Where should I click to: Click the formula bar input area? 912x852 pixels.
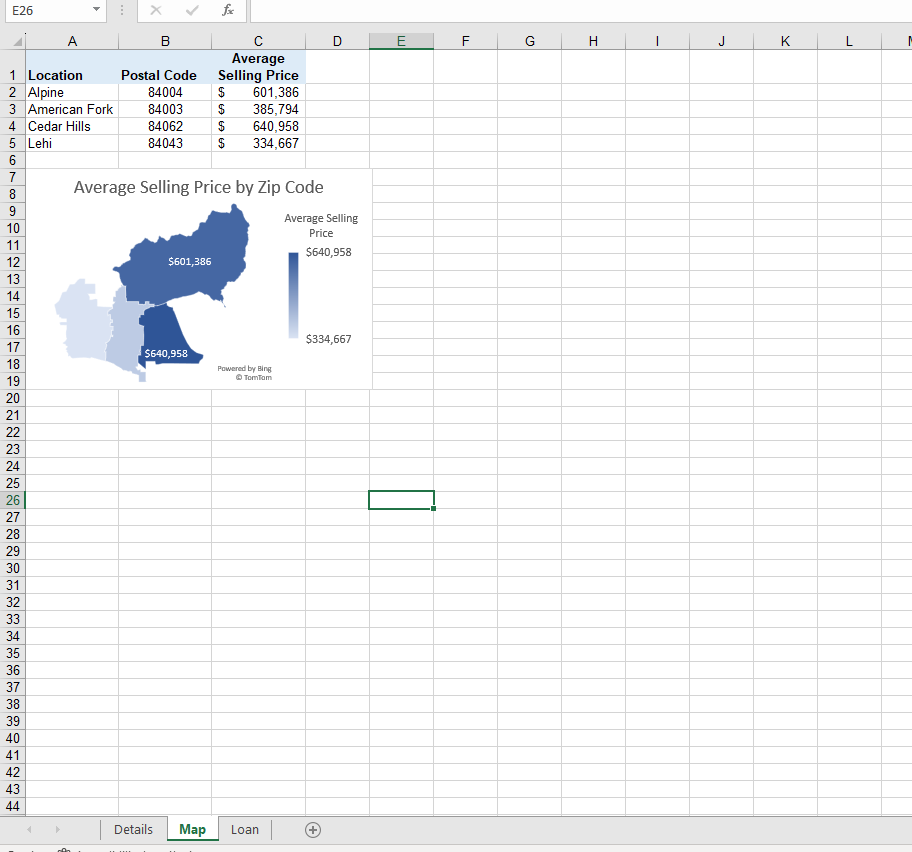[x=580, y=10]
